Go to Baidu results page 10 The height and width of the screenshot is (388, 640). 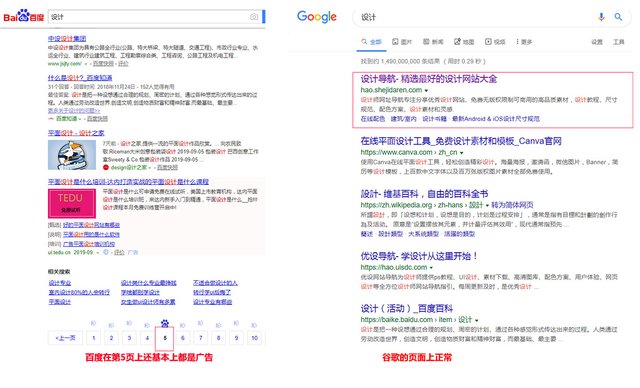point(254,338)
